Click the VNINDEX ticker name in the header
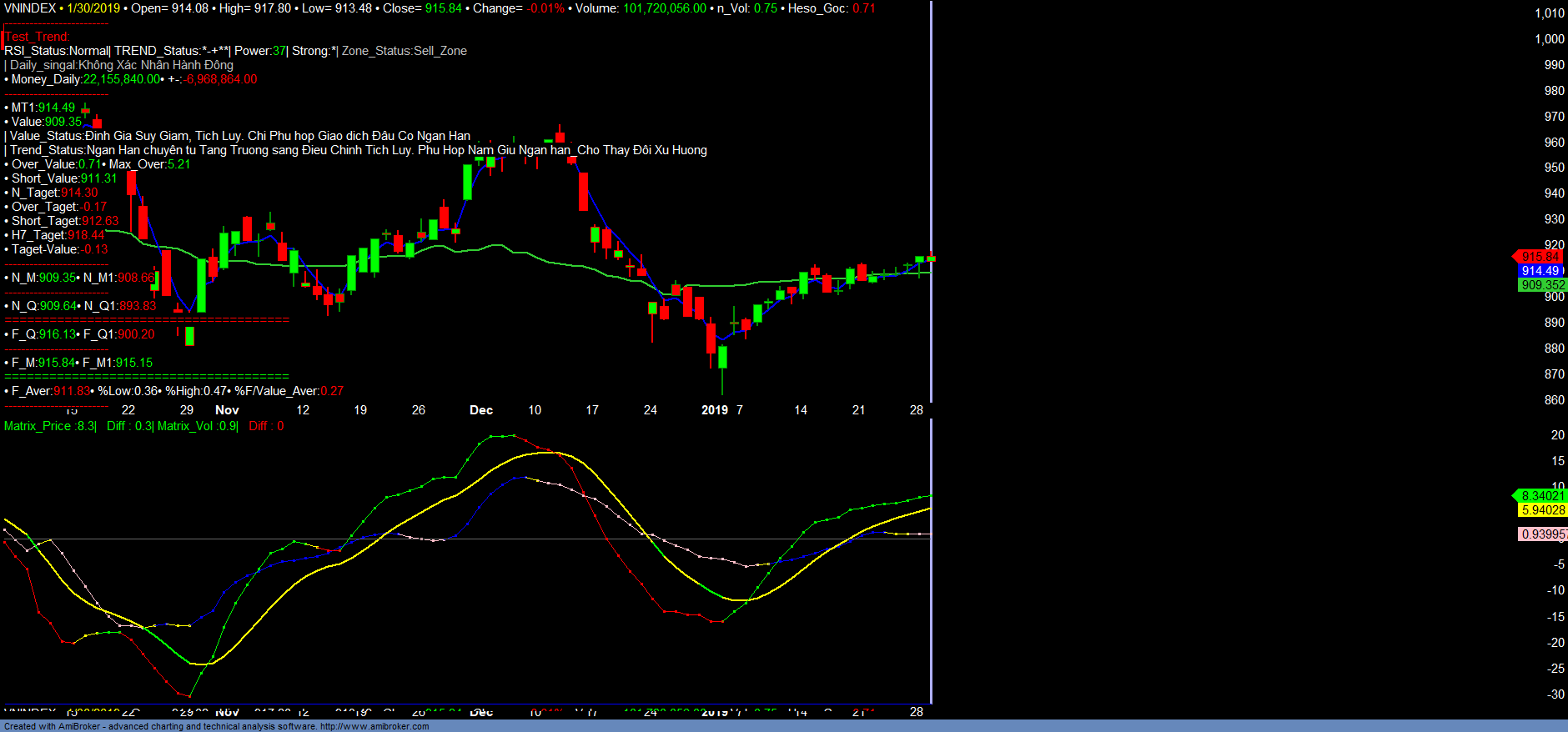 point(30,8)
